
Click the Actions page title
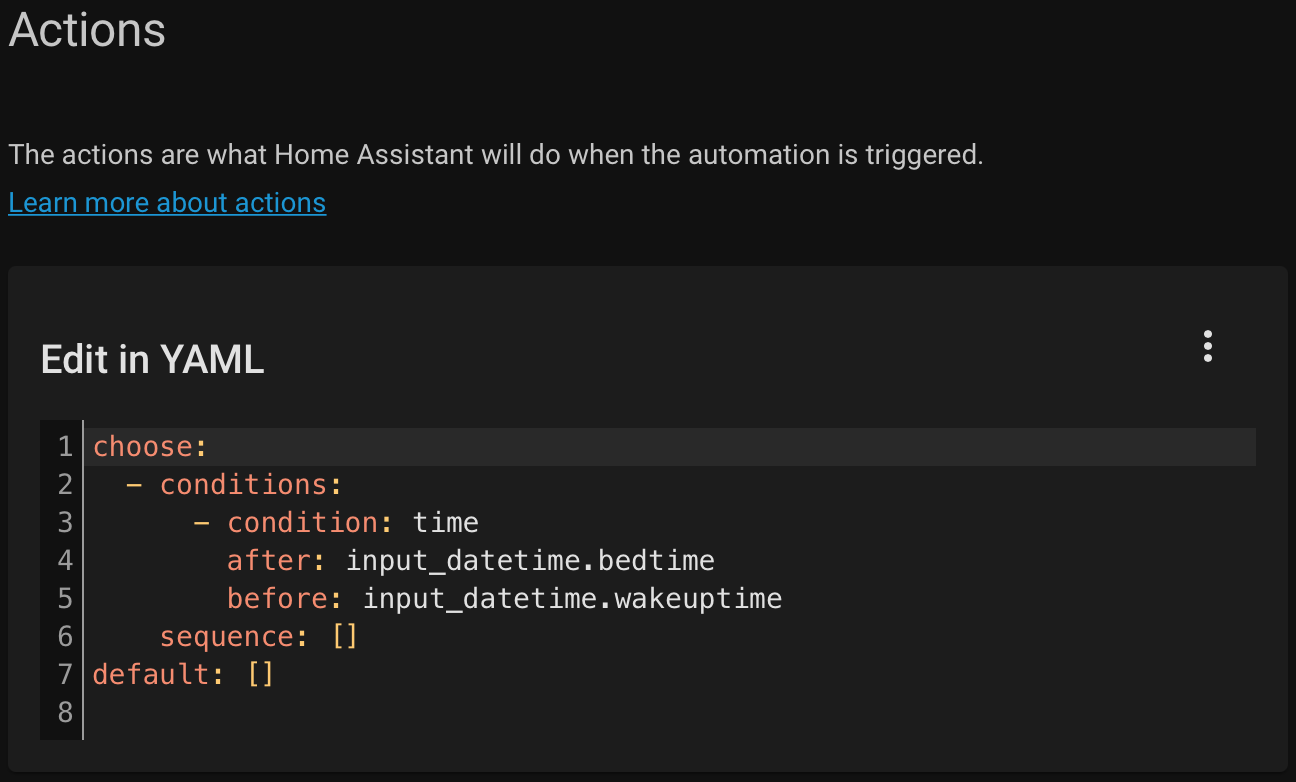(86, 30)
